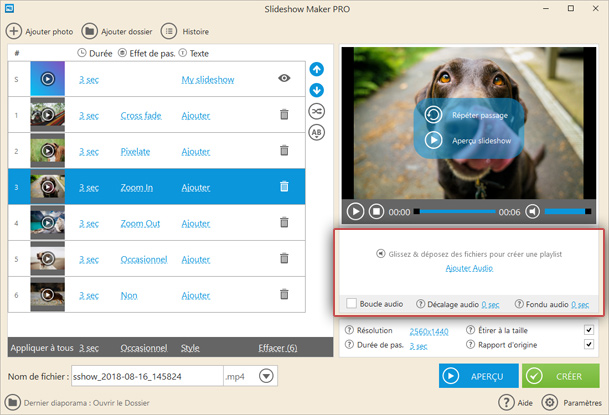
Task: Delete slide 1 using its trash icon
Action: [x=284, y=115]
